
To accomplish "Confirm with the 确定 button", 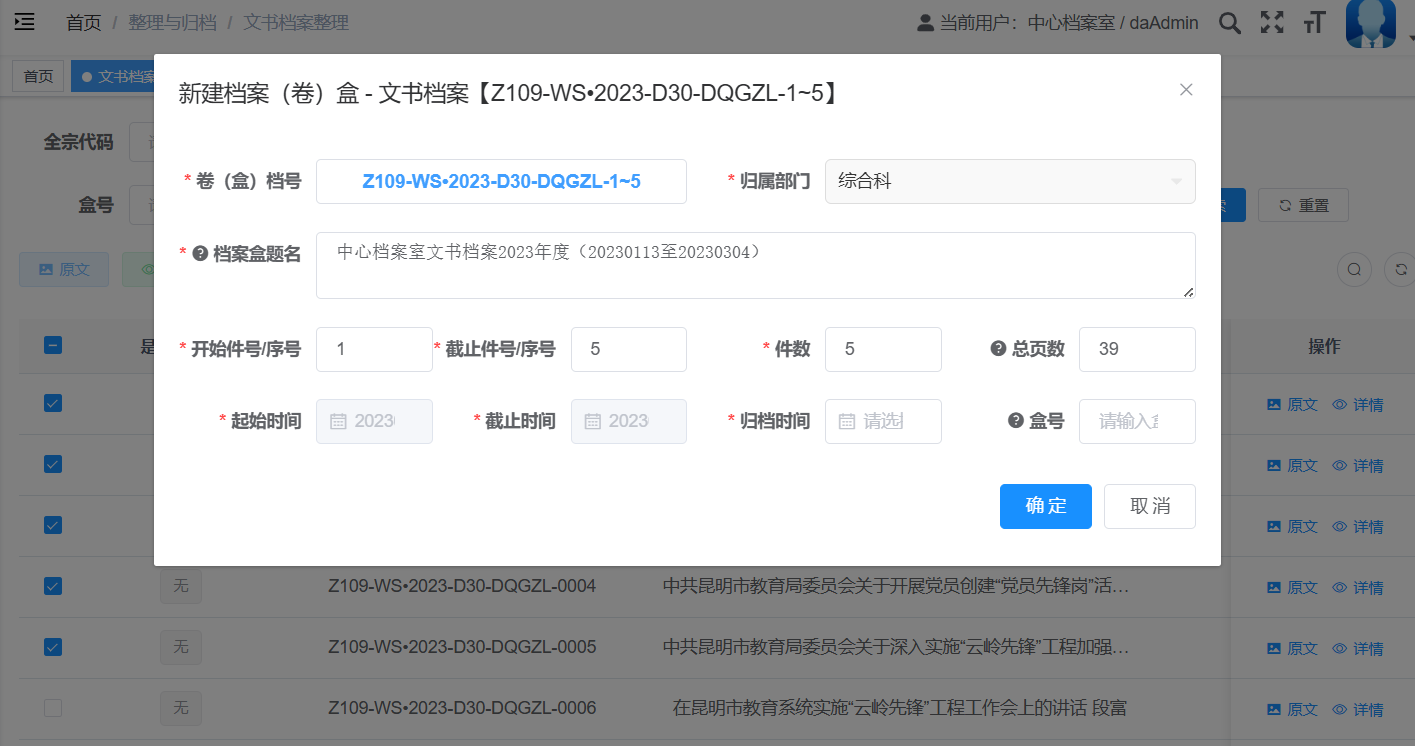I will (1045, 506).
